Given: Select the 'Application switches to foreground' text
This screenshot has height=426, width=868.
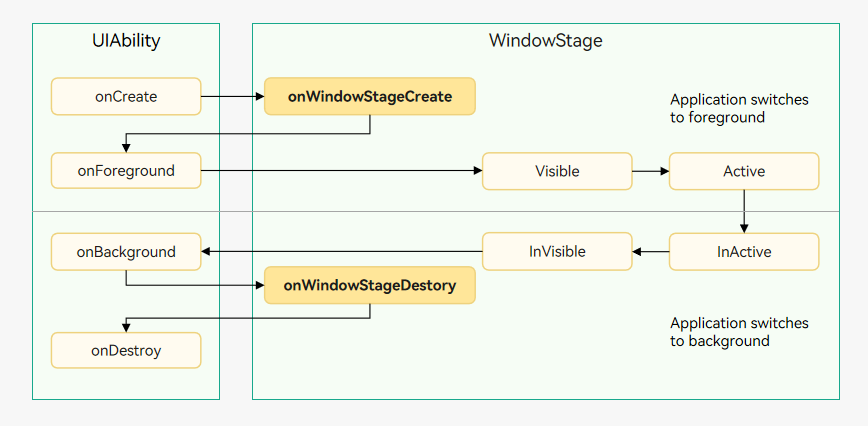Looking at the screenshot, I should pos(740,108).
